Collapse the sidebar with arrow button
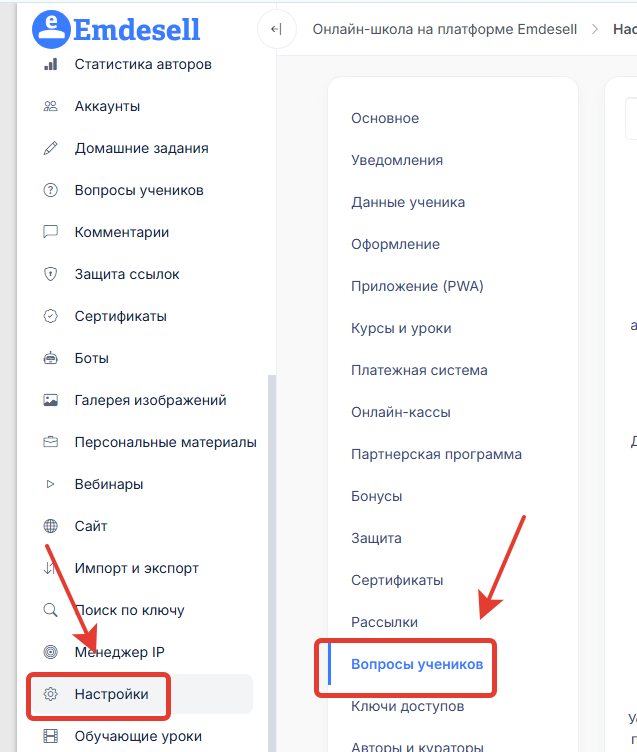Screen dimensions: 637x752 (276, 30)
